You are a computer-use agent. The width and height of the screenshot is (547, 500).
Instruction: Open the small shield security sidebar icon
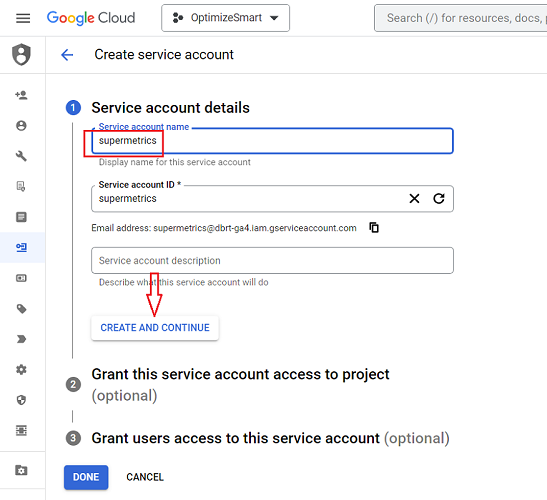point(21,400)
